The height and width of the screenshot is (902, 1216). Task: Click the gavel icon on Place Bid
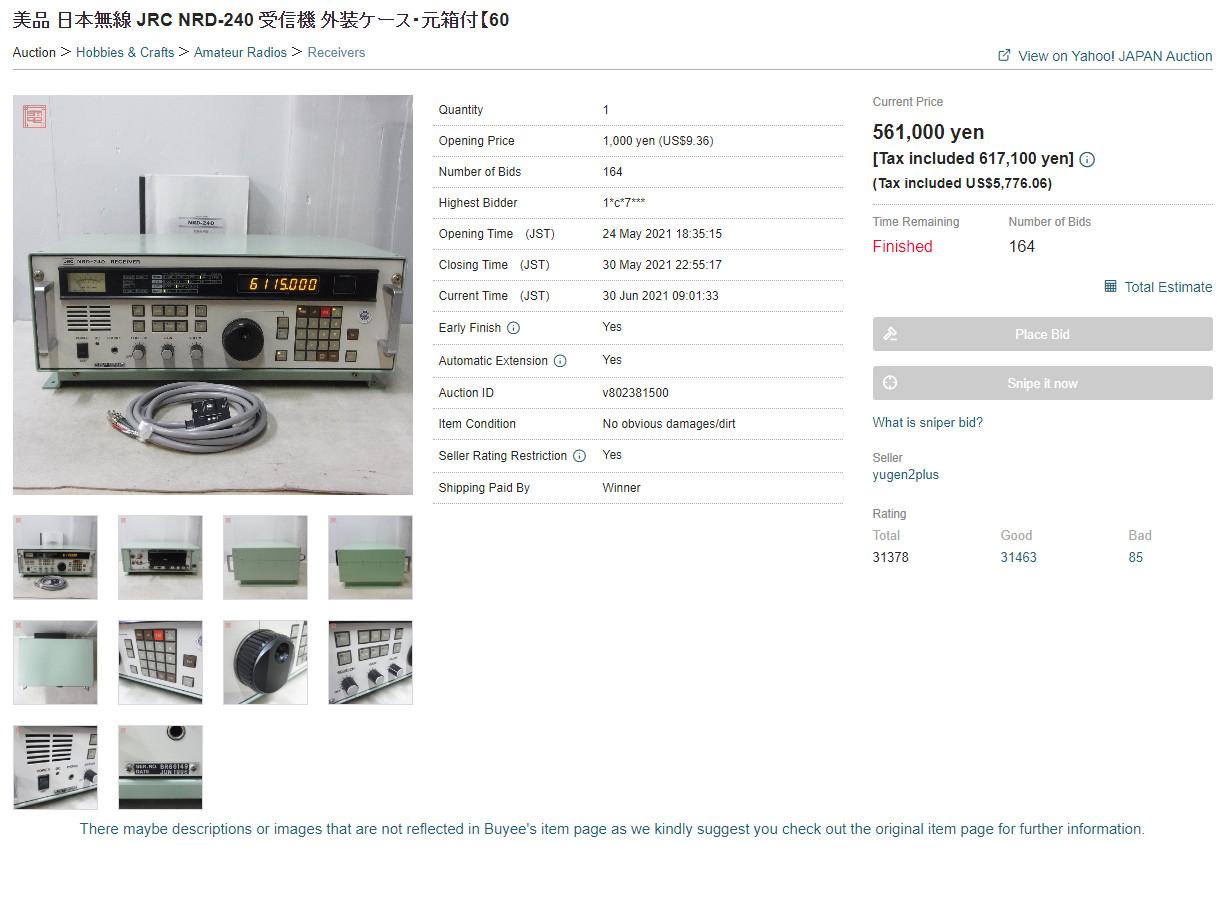[x=890, y=334]
